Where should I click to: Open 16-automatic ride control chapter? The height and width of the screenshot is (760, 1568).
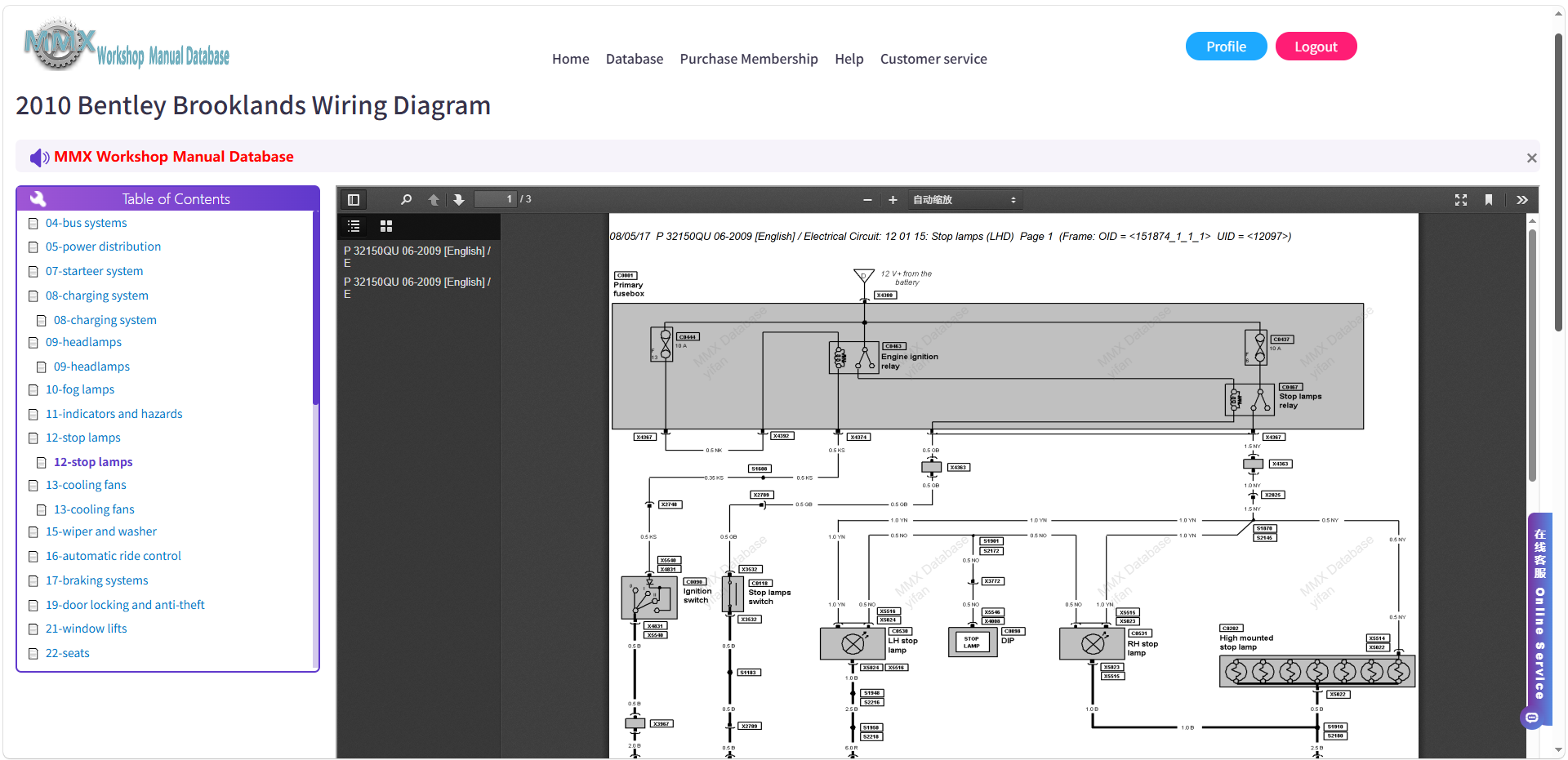click(x=114, y=556)
